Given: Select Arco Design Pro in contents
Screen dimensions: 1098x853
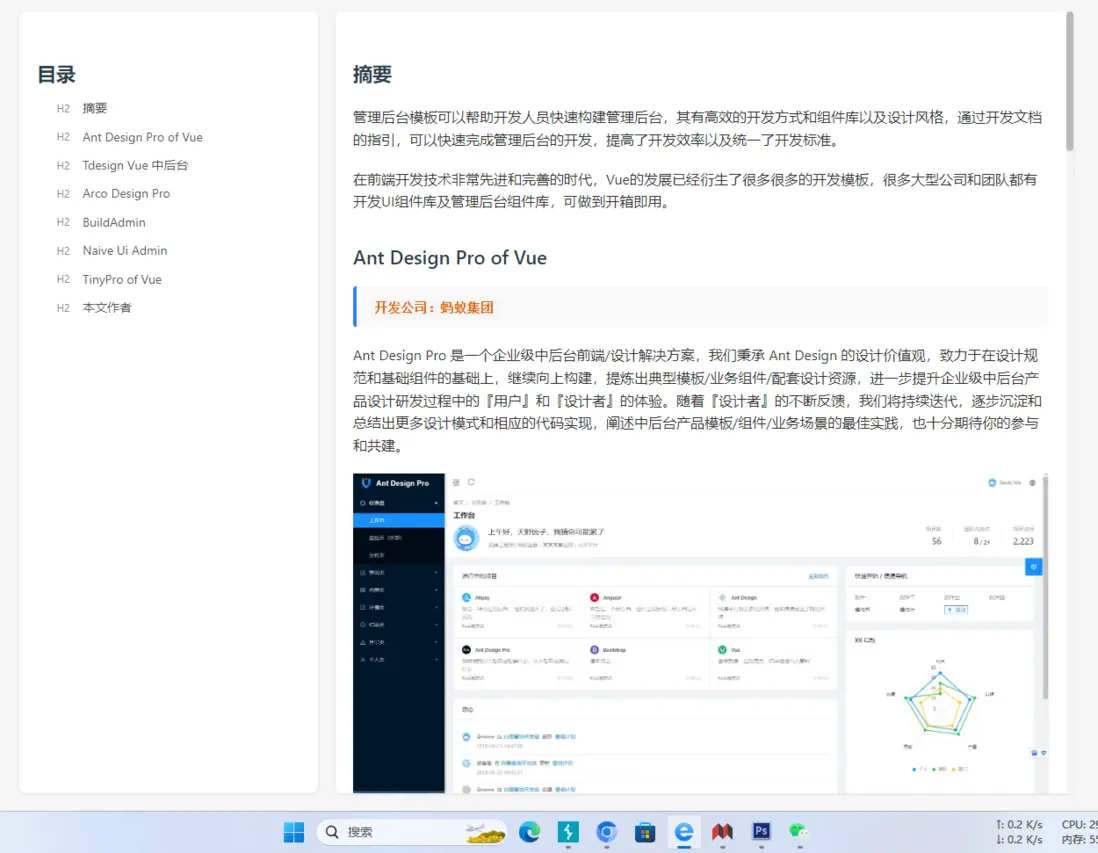Looking at the screenshot, I should (x=126, y=193).
